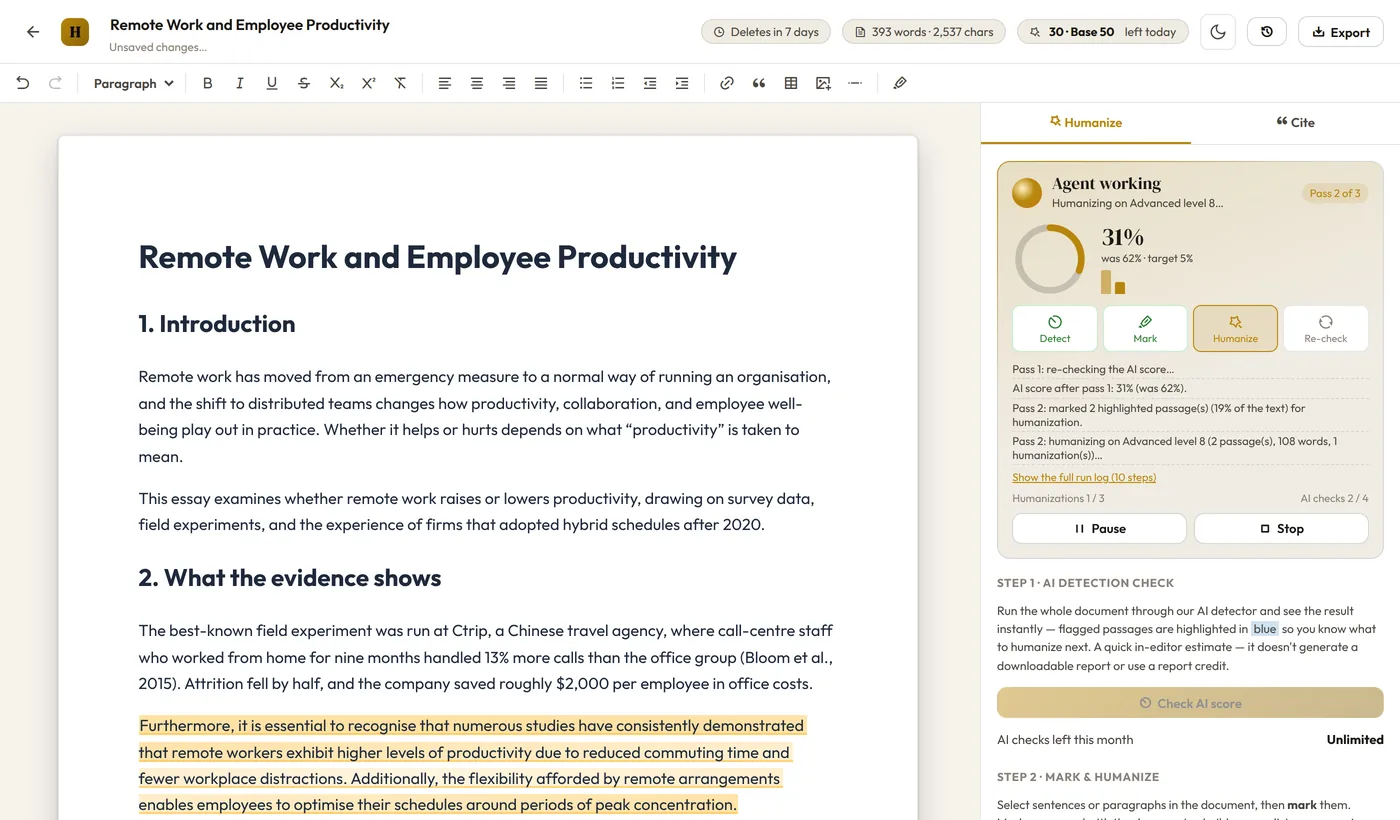The image size is (1400, 820).
Task: Click the Unsaved changes status text
Action: [158, 47]
